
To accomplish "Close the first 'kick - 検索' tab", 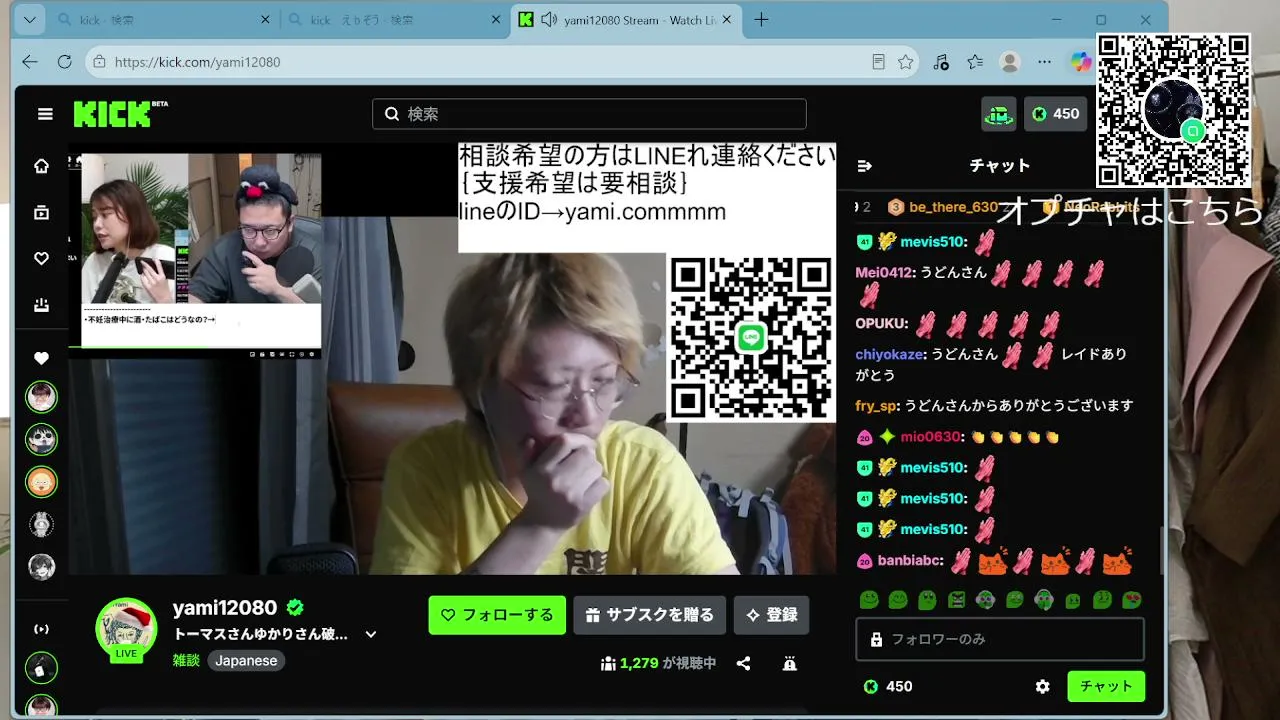I will point(265,20).
